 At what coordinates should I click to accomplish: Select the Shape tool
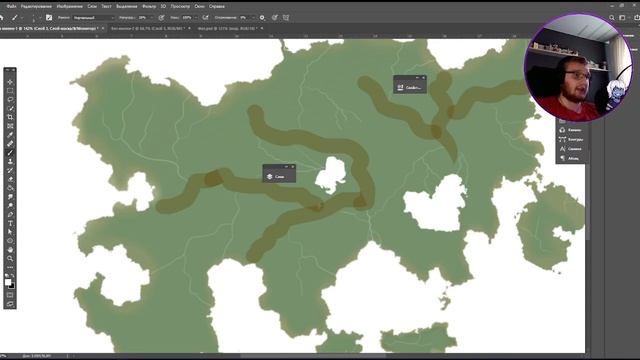(x=10, y=241)
